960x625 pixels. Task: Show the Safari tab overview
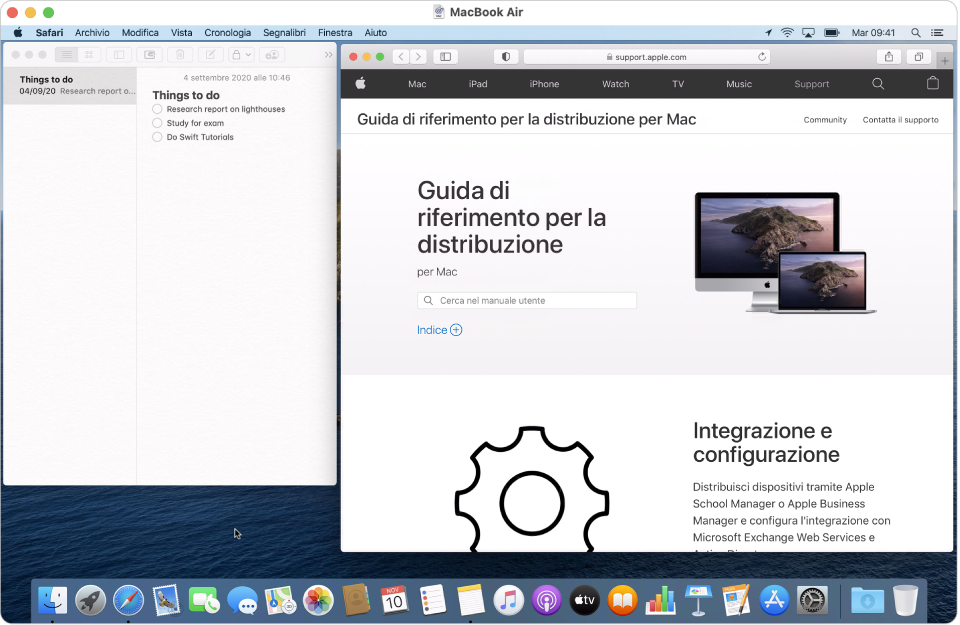[x=919, y=57]
